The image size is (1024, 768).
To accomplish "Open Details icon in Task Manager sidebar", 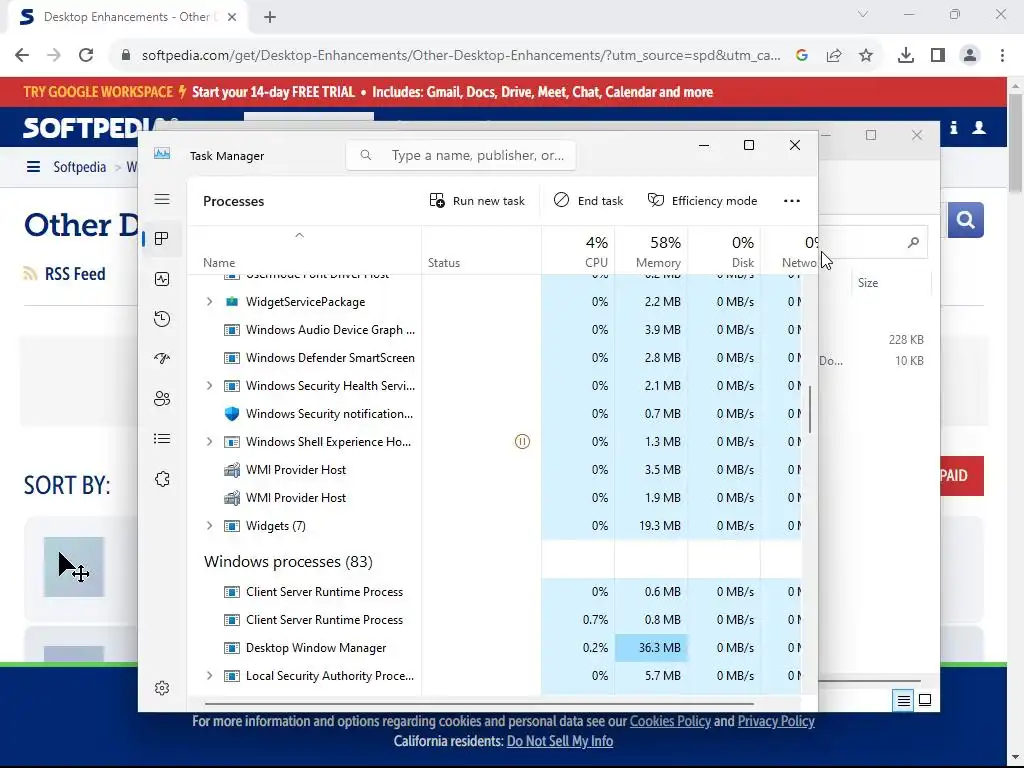I will pyautogui.click(x=162, y=439).
